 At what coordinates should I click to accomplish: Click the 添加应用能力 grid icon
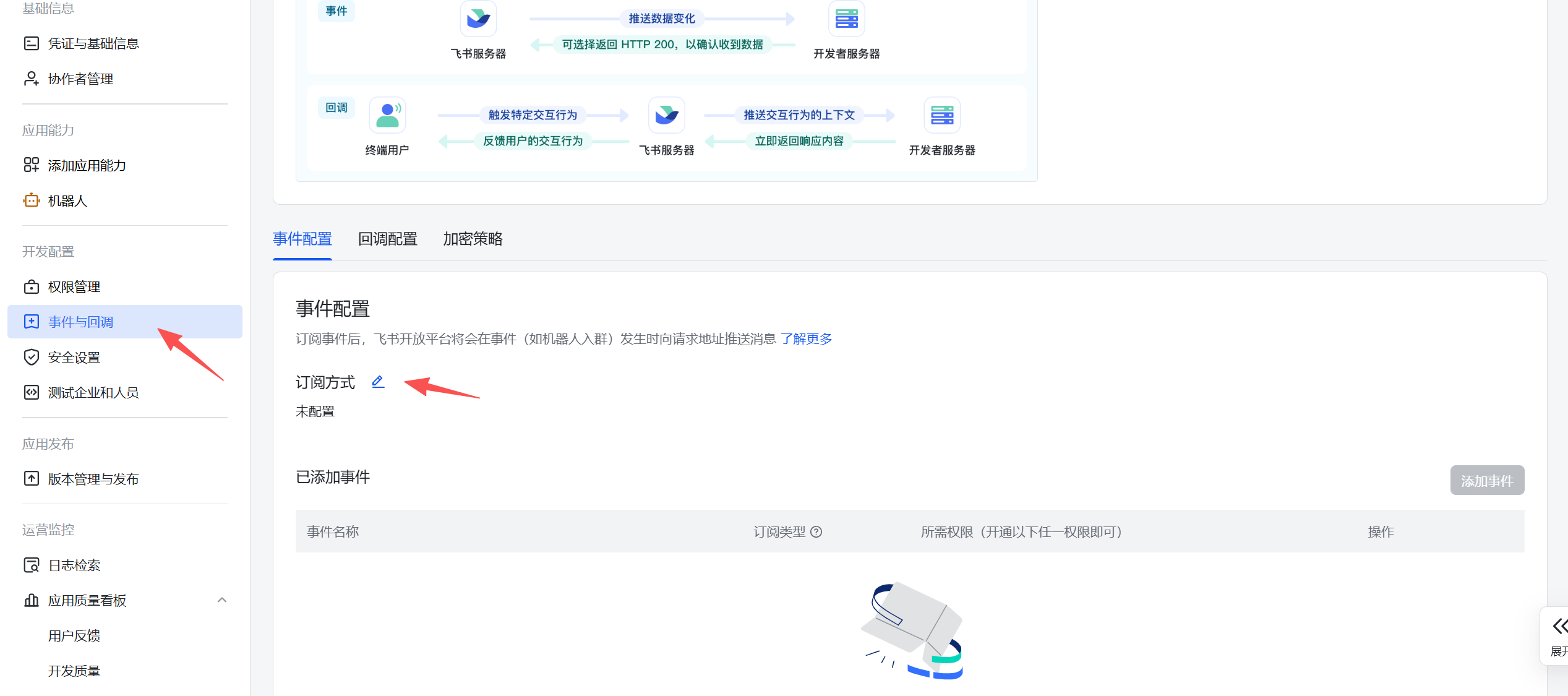[x=31, y=165]
